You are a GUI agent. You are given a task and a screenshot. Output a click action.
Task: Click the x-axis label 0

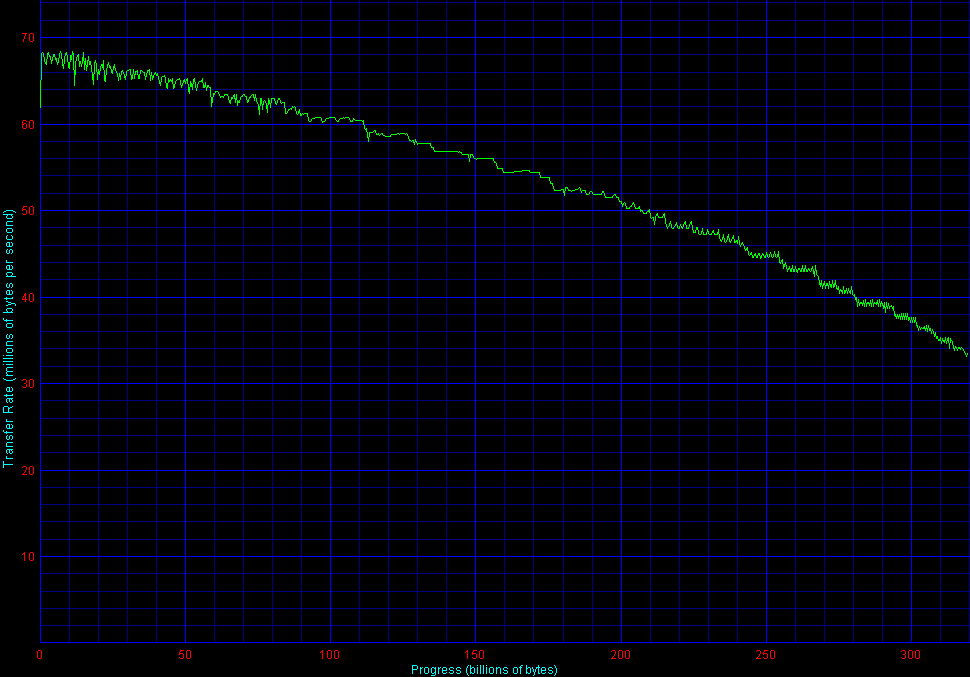point(40,655)
